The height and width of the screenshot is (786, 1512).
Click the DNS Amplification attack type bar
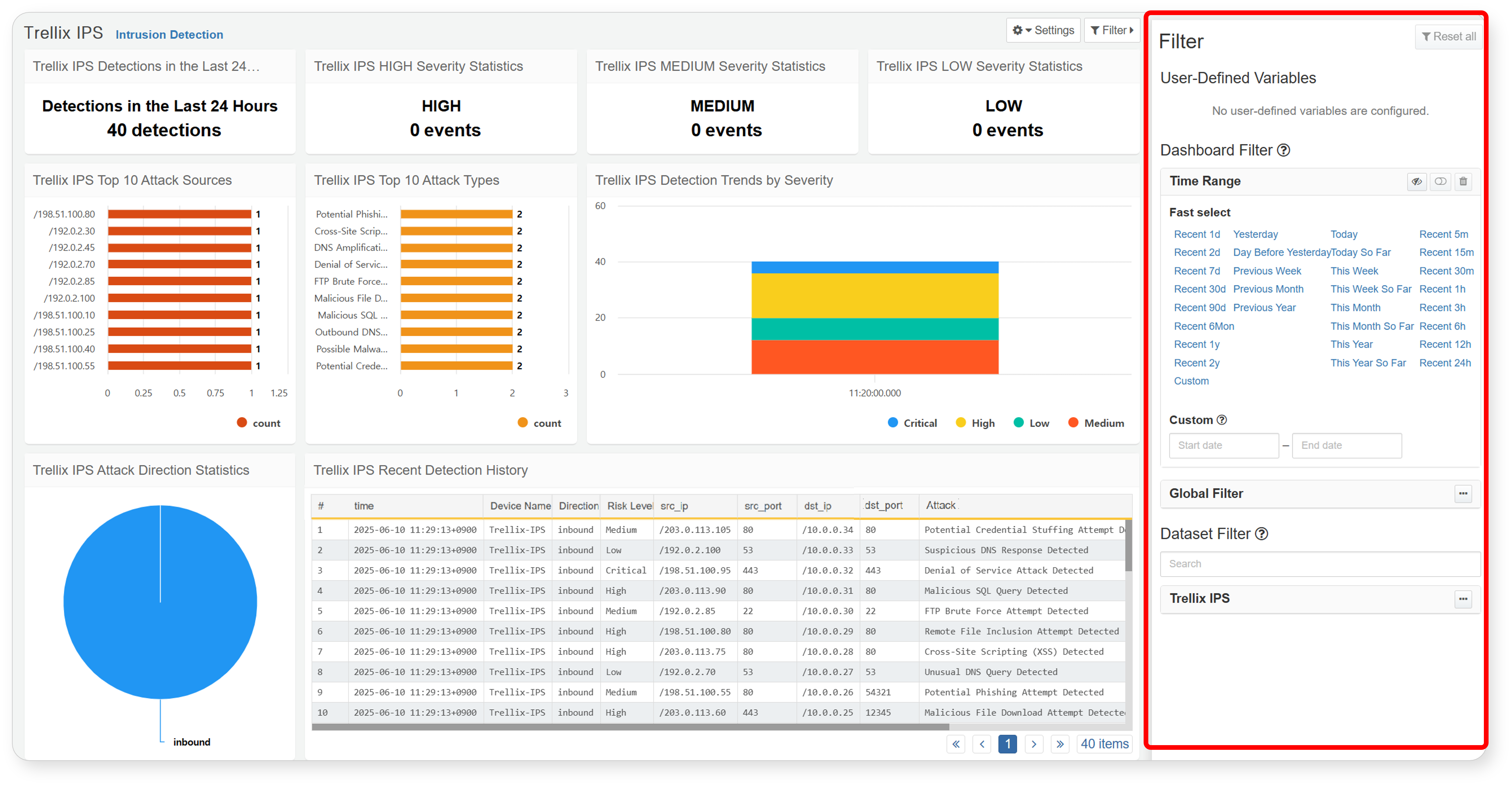457,248
